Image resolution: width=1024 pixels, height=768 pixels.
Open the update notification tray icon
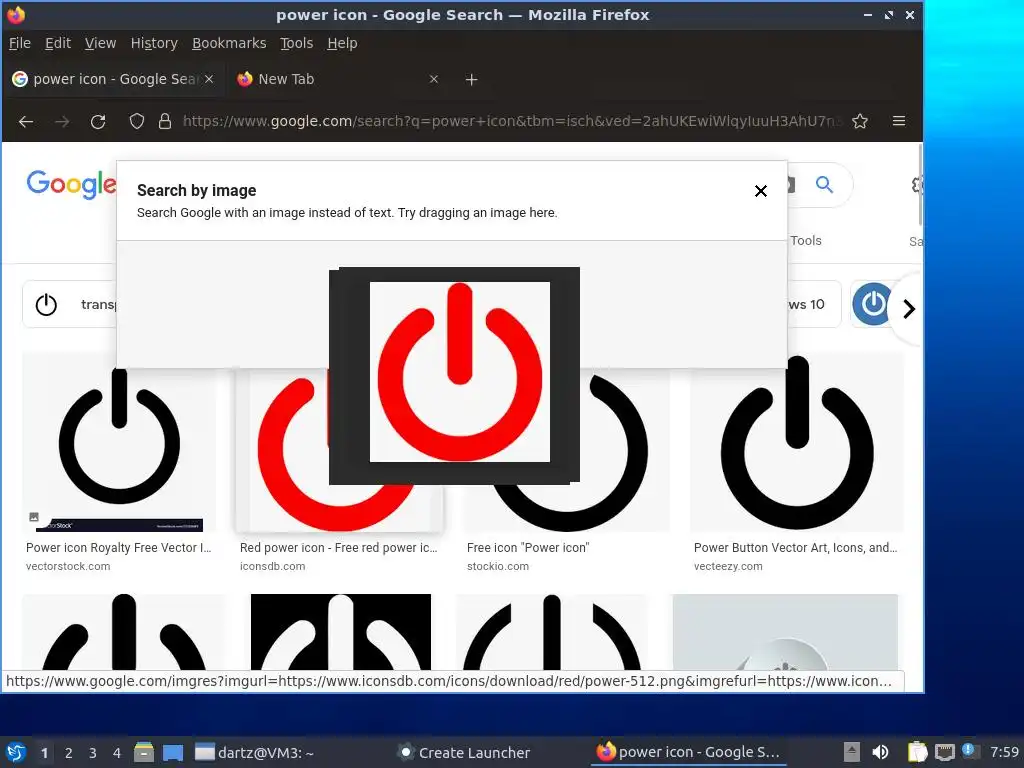pyautogui.click(x=969, y=751)
